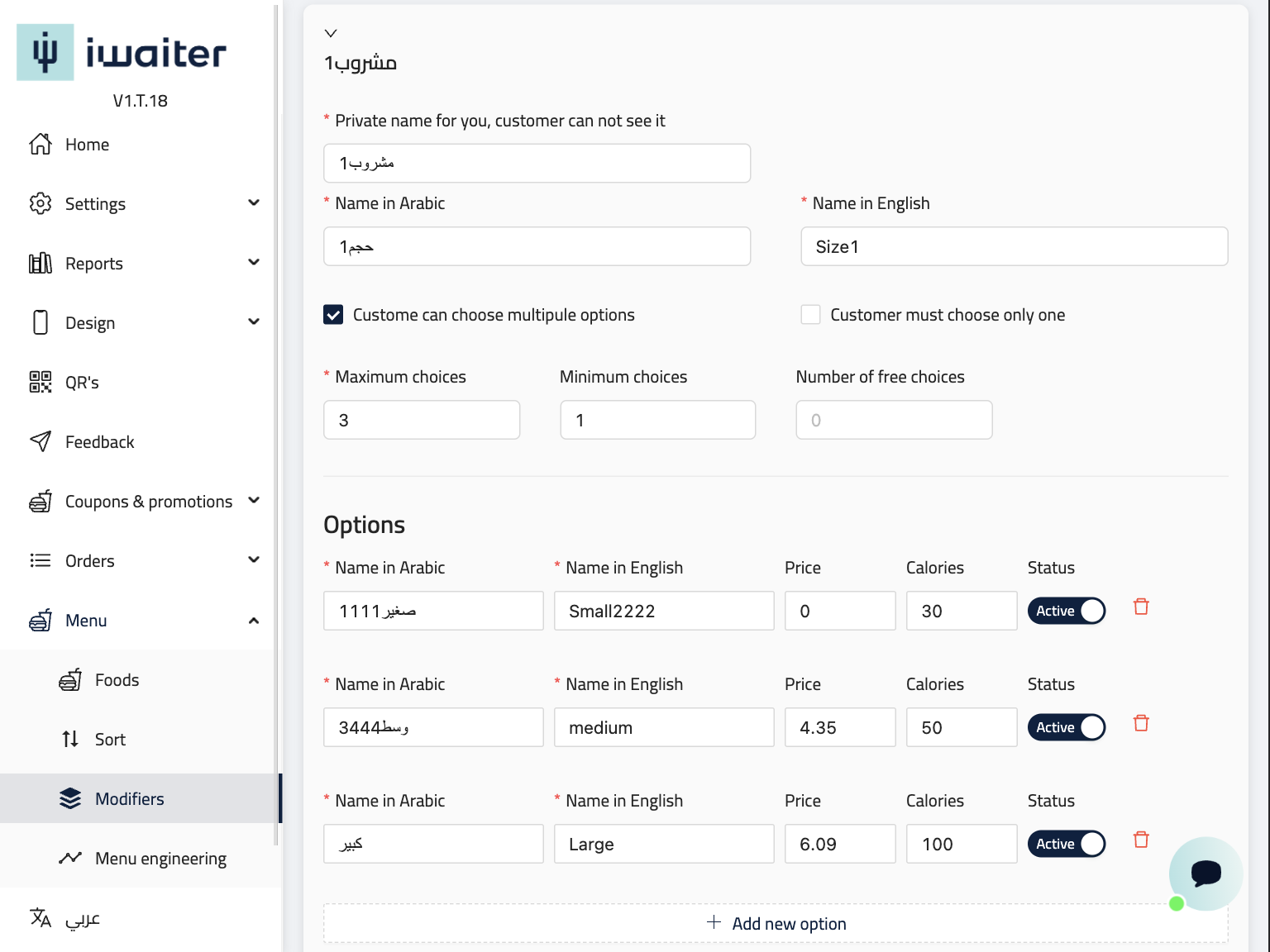Click Add new option button

point(776,923)
